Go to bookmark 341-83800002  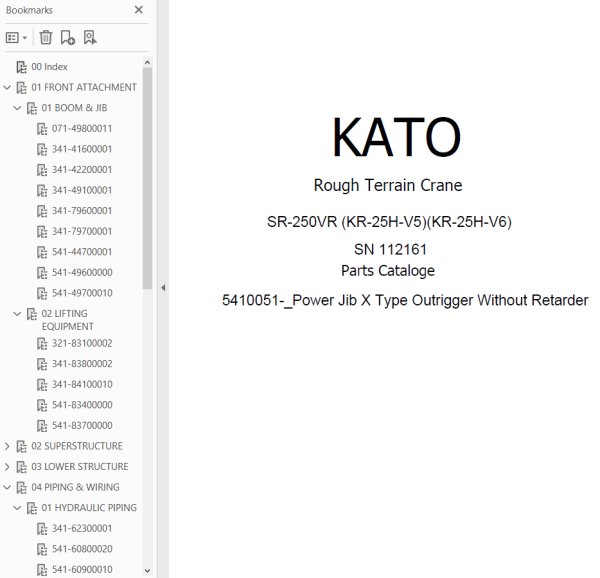coord(82,364)
